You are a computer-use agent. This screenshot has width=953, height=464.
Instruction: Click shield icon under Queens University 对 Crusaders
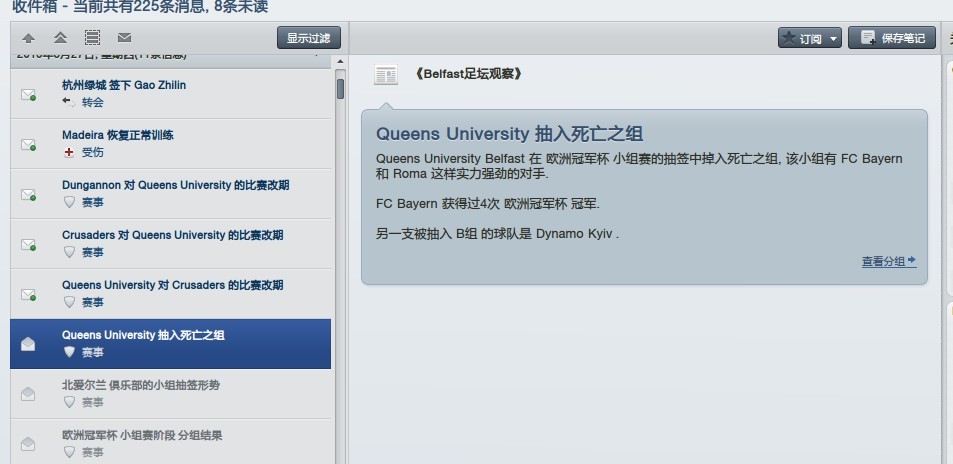pyautogui.click(x=69, y=302)
